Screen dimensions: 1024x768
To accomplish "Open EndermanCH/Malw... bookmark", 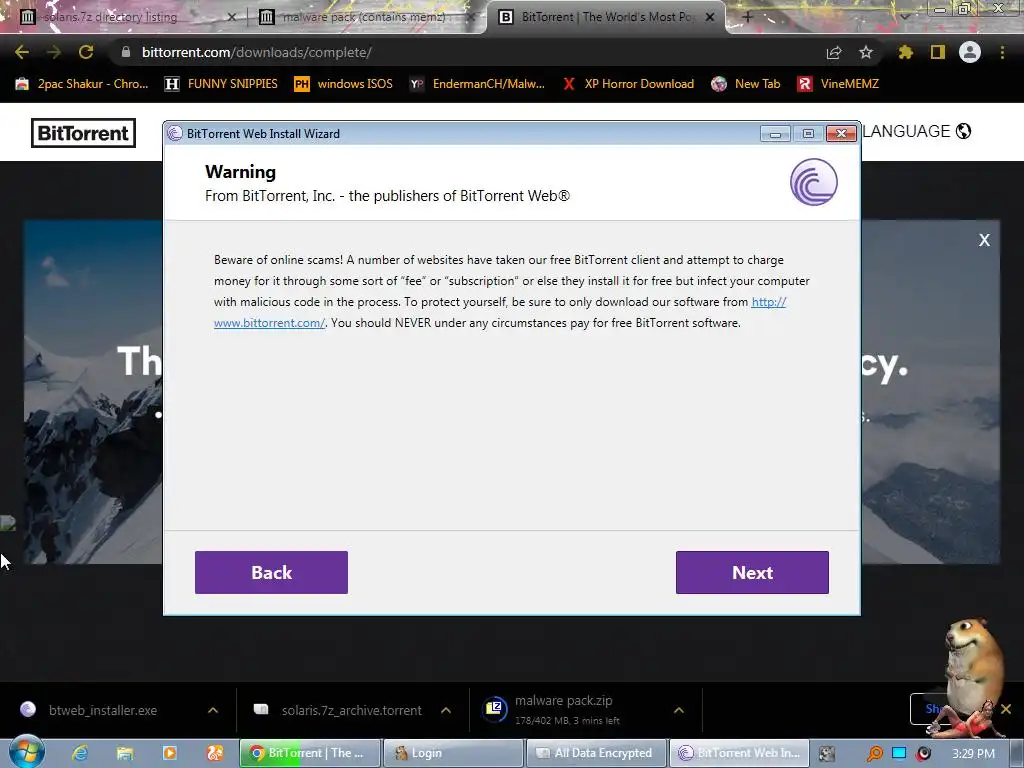I will tap(477, 84).
